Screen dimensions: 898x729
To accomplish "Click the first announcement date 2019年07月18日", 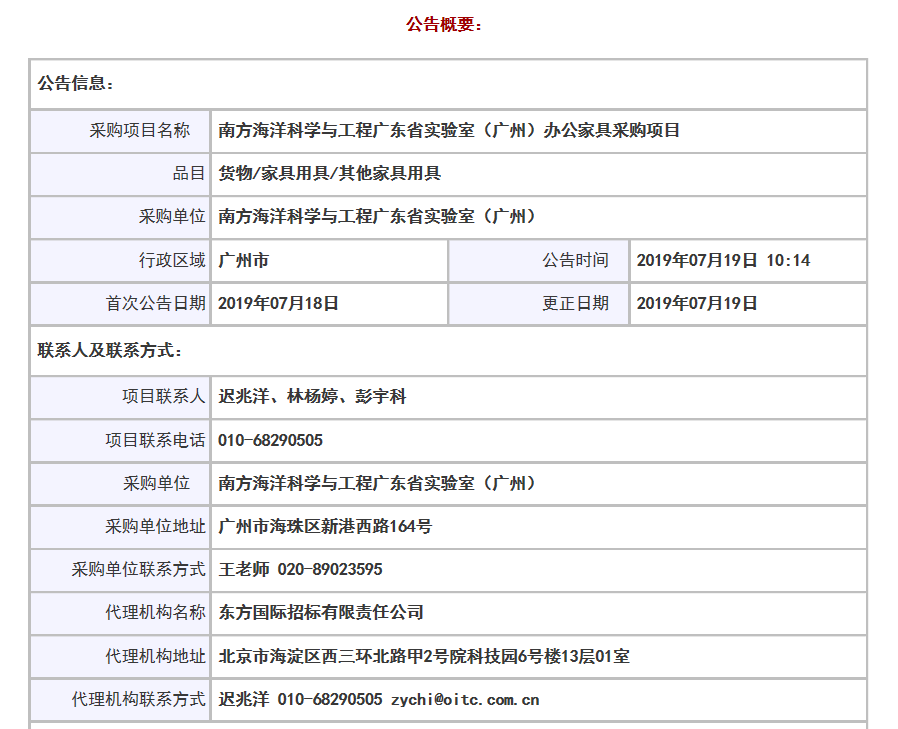I will (279, 304).
